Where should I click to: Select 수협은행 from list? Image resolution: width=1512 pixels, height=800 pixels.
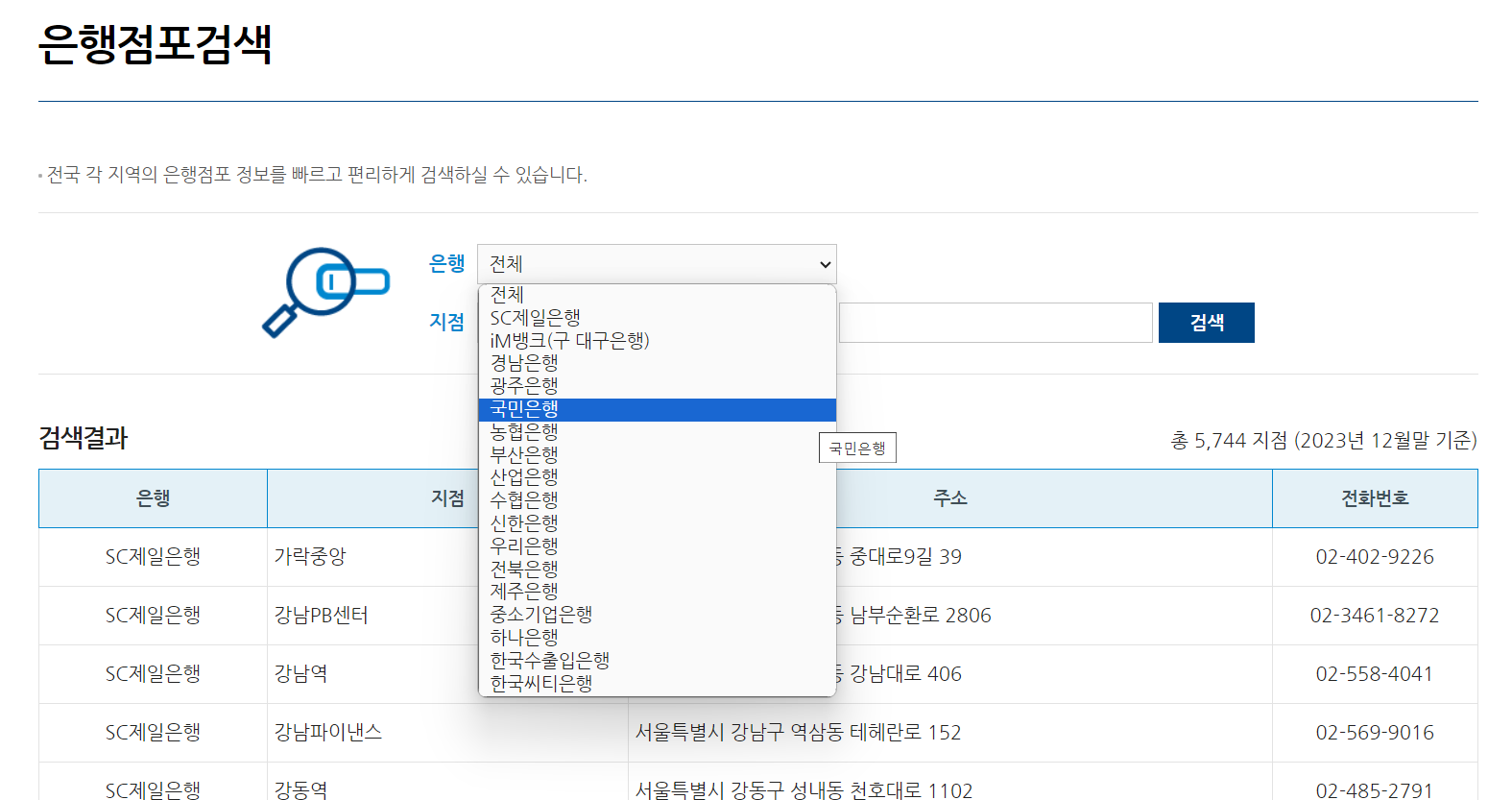657,500
